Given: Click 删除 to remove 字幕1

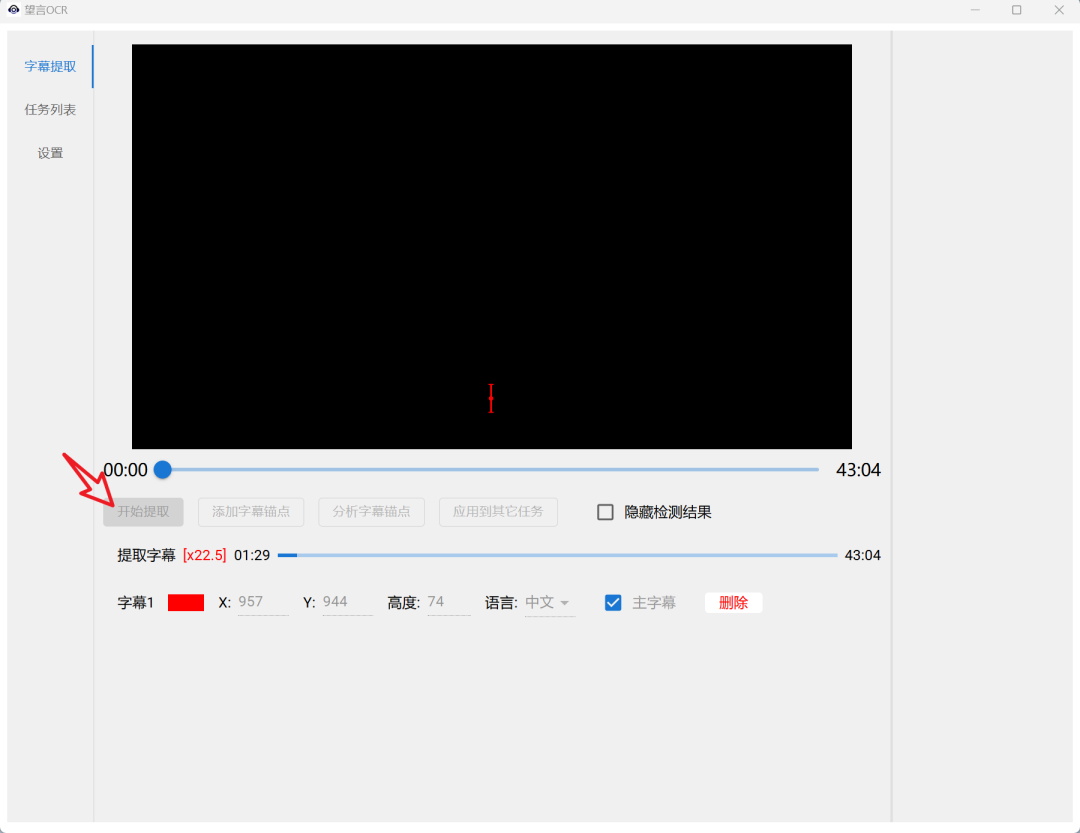Looking at the screenshot, I should tap(733, 602).
